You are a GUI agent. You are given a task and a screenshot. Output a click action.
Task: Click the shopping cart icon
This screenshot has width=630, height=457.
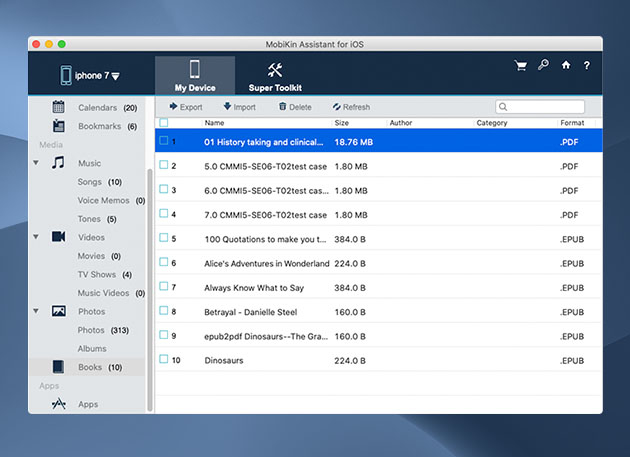(x=520, y=66)
